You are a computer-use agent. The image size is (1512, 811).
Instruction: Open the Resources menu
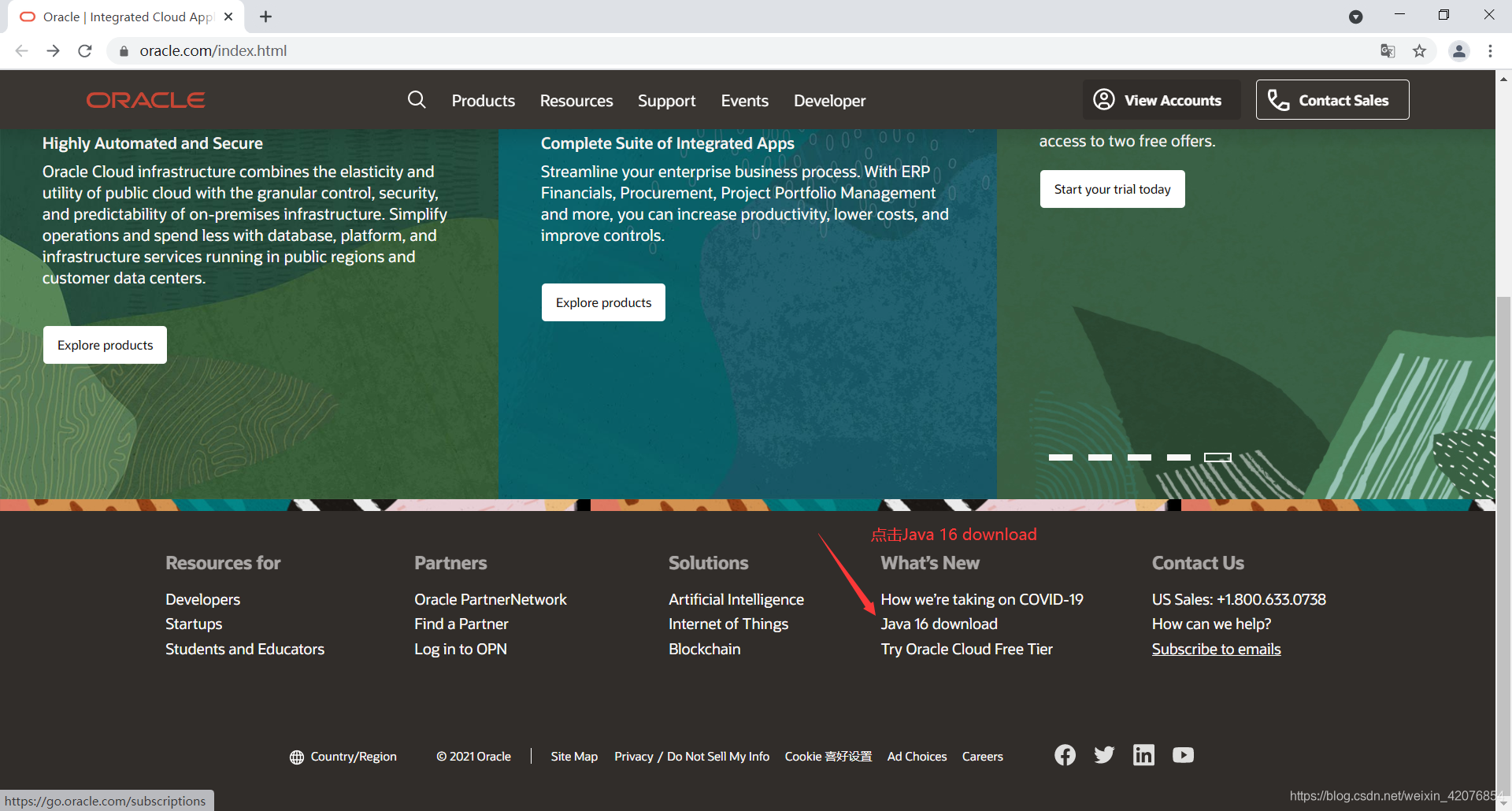tap(576, 101)
